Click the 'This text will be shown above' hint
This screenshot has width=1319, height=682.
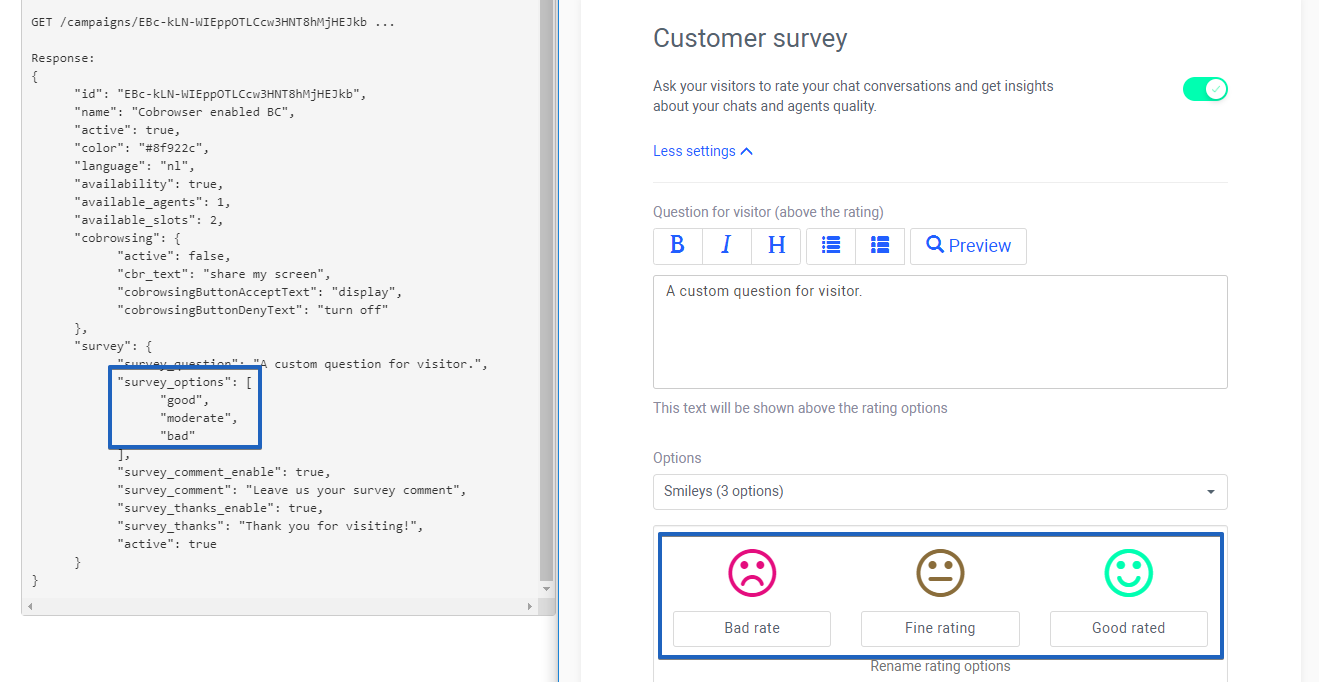800,408
